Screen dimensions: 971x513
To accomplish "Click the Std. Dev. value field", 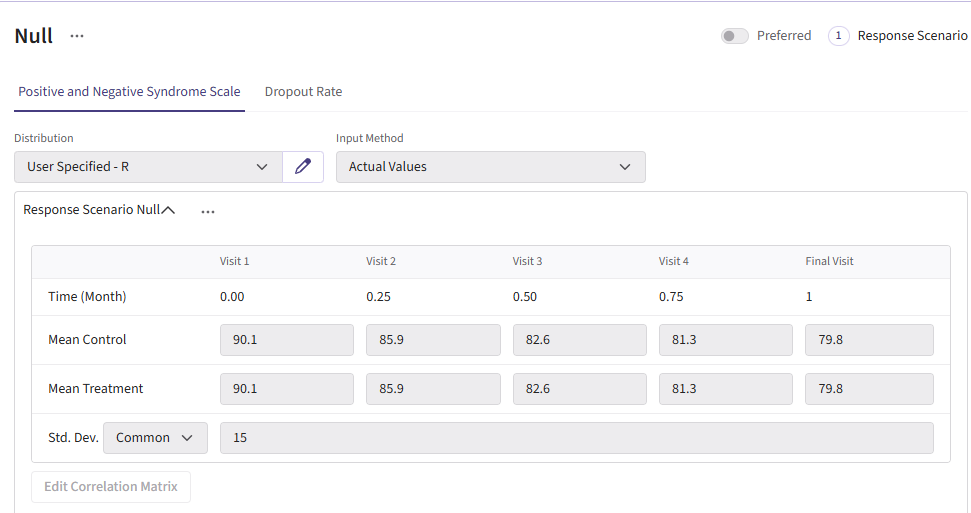I will coord(576,438).
